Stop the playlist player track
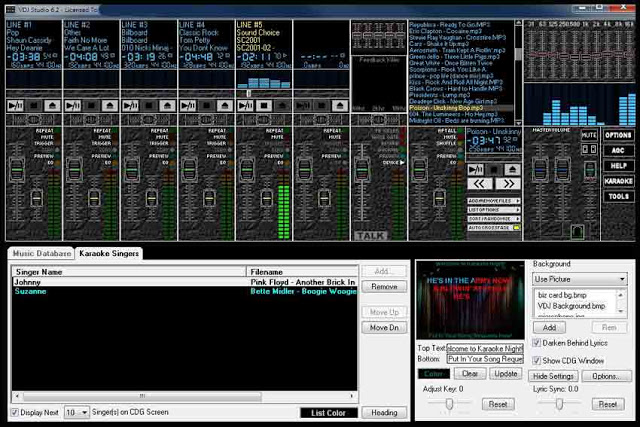The image size is (640, 427). pyautogui.click(x=494, y=169)
